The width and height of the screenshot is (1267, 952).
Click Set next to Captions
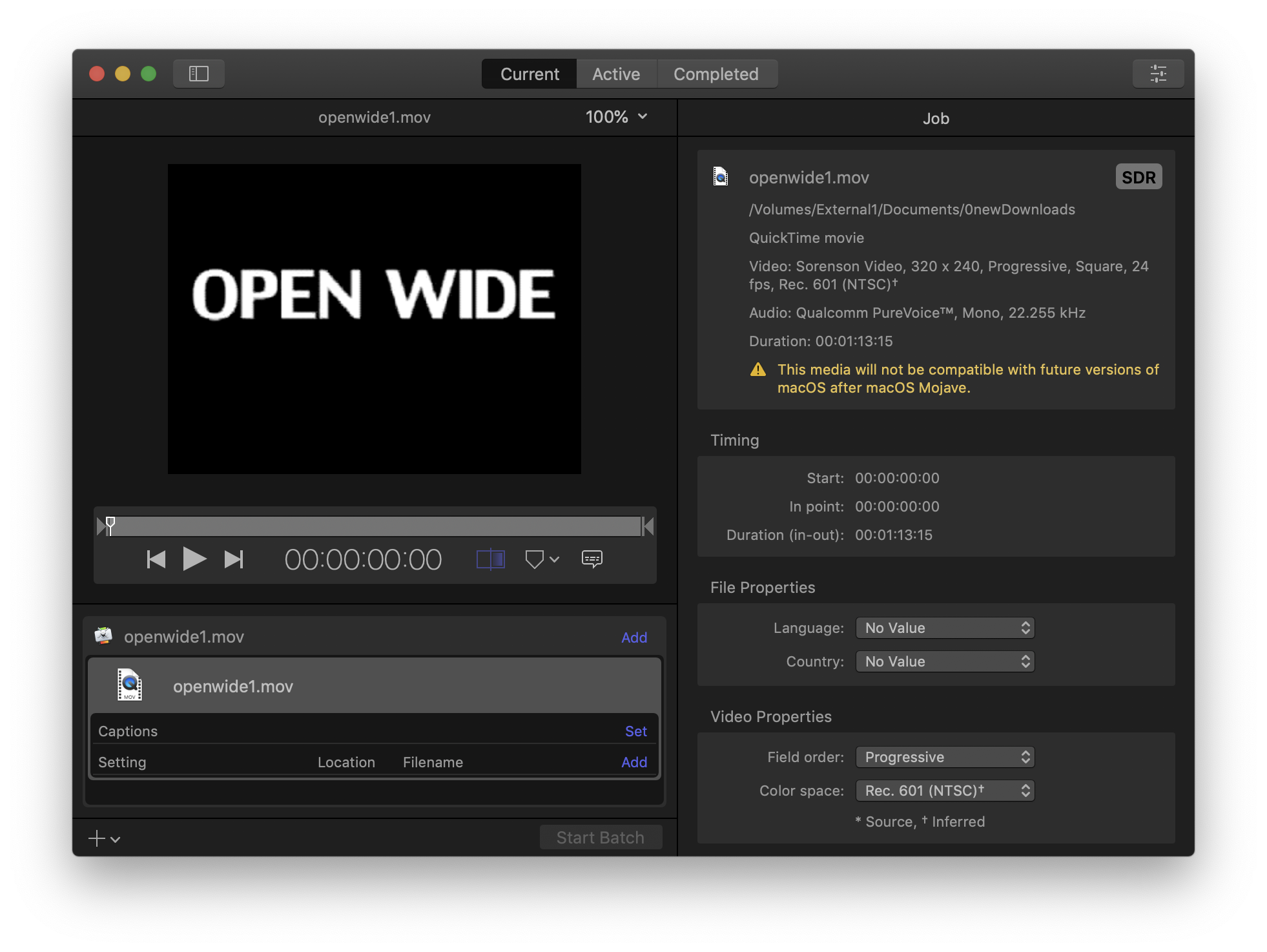pyautogui.click(x=635, y=731)
